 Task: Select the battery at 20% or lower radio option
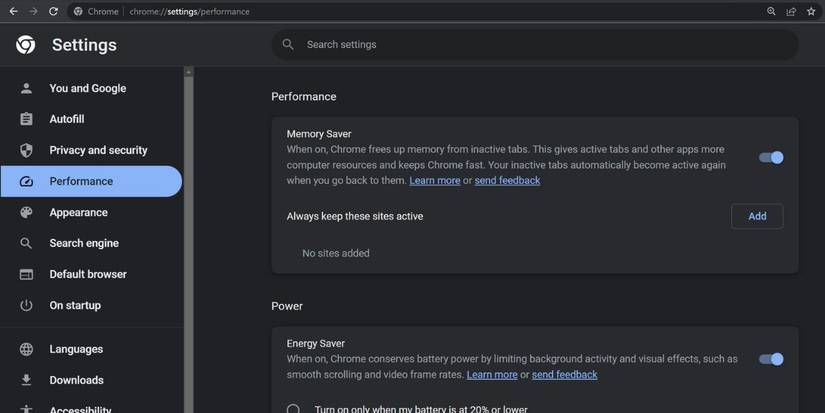pyautogui.click(x=293, y=409)
